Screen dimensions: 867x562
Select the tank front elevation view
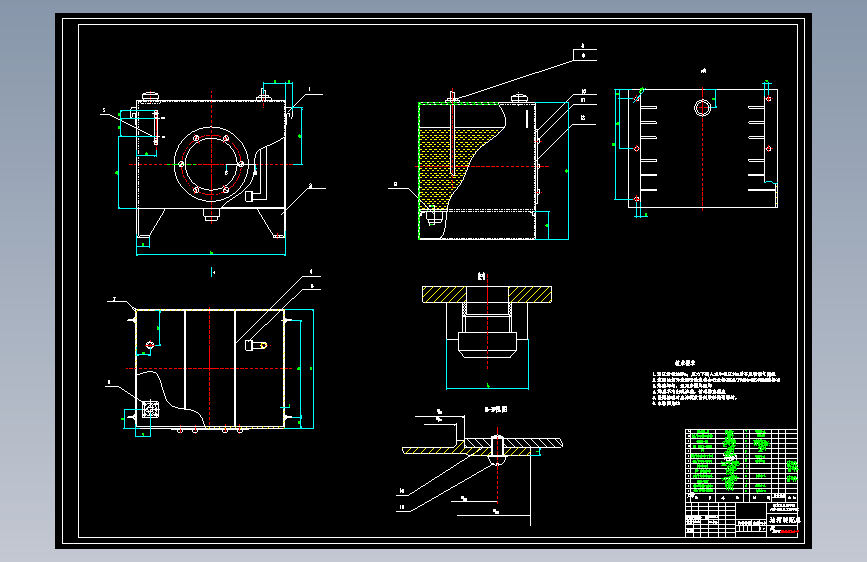tap(213, 169)
